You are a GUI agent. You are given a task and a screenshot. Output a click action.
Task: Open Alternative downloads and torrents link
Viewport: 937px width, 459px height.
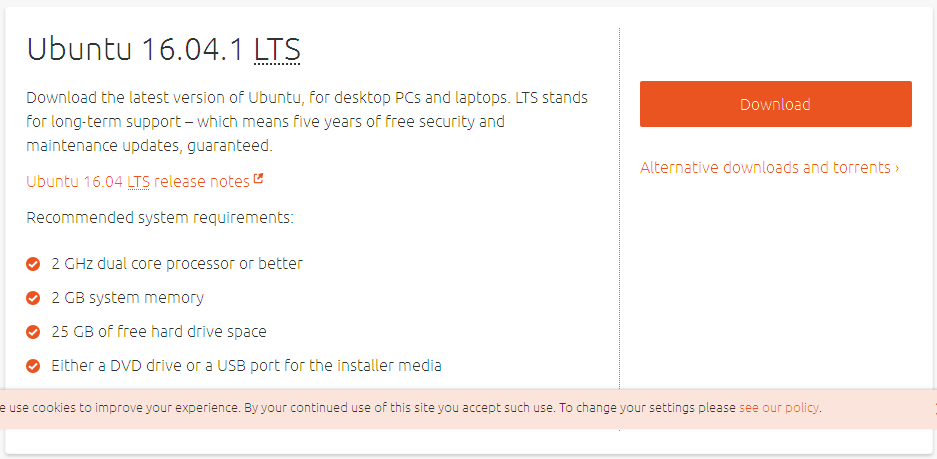(764, 168)
